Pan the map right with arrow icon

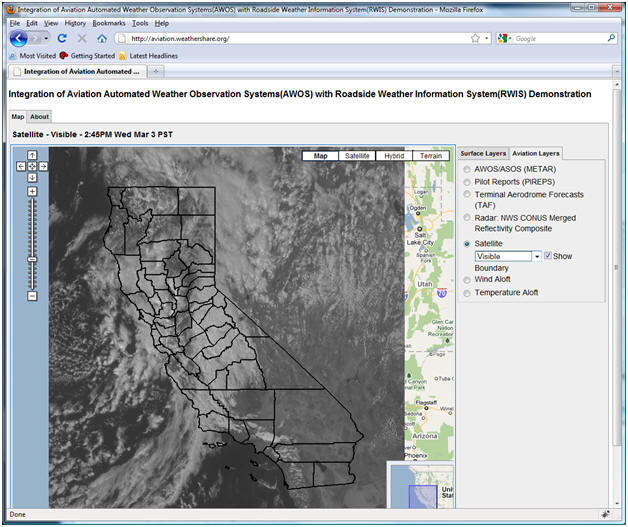pos(43,166)
